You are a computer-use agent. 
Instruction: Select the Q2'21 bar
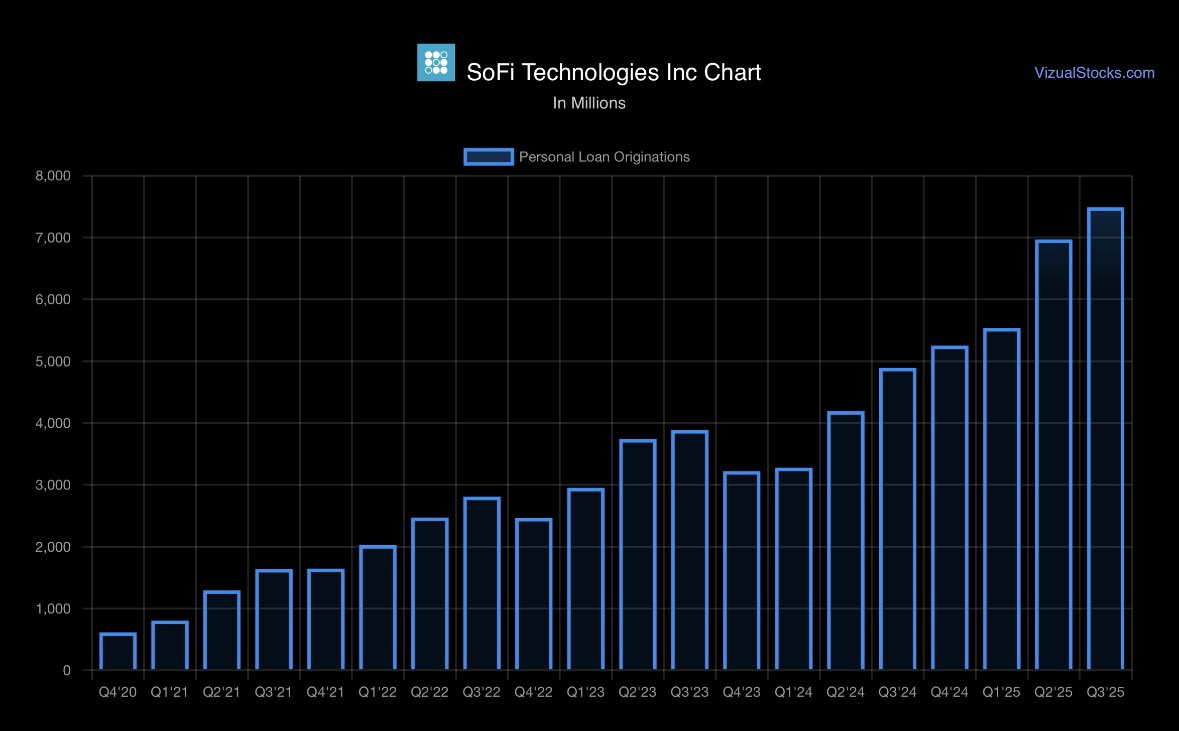coord(222,630)
